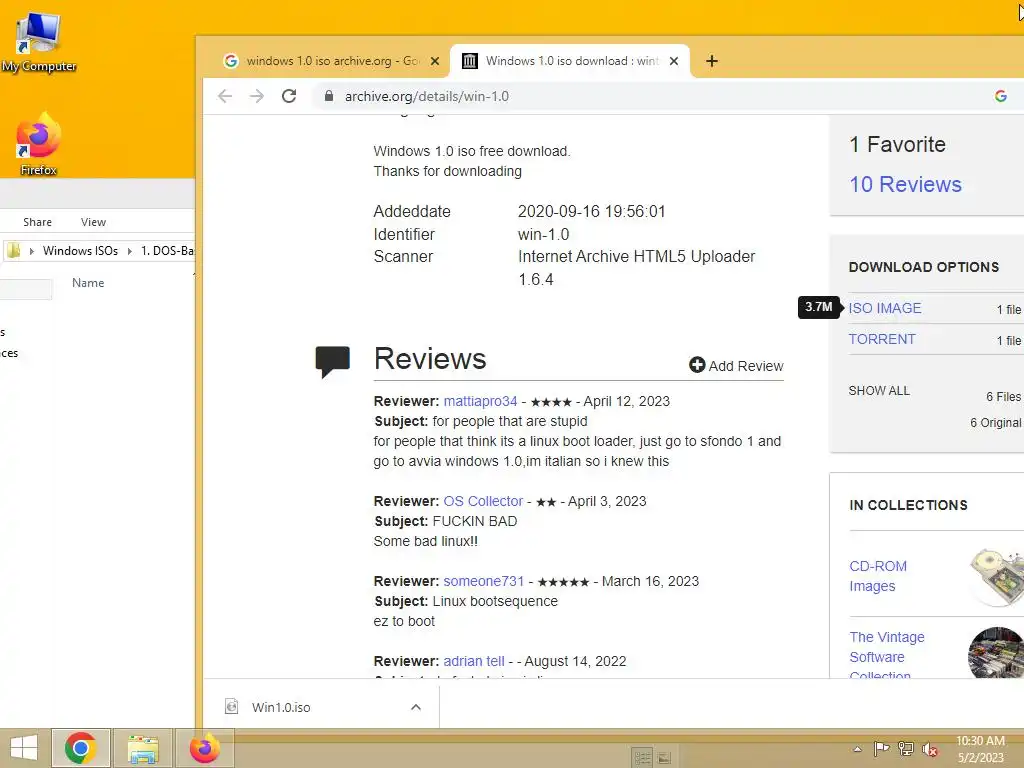Click the Action Center flag icon
The image size is (1024, 768).
coord(881,748)
